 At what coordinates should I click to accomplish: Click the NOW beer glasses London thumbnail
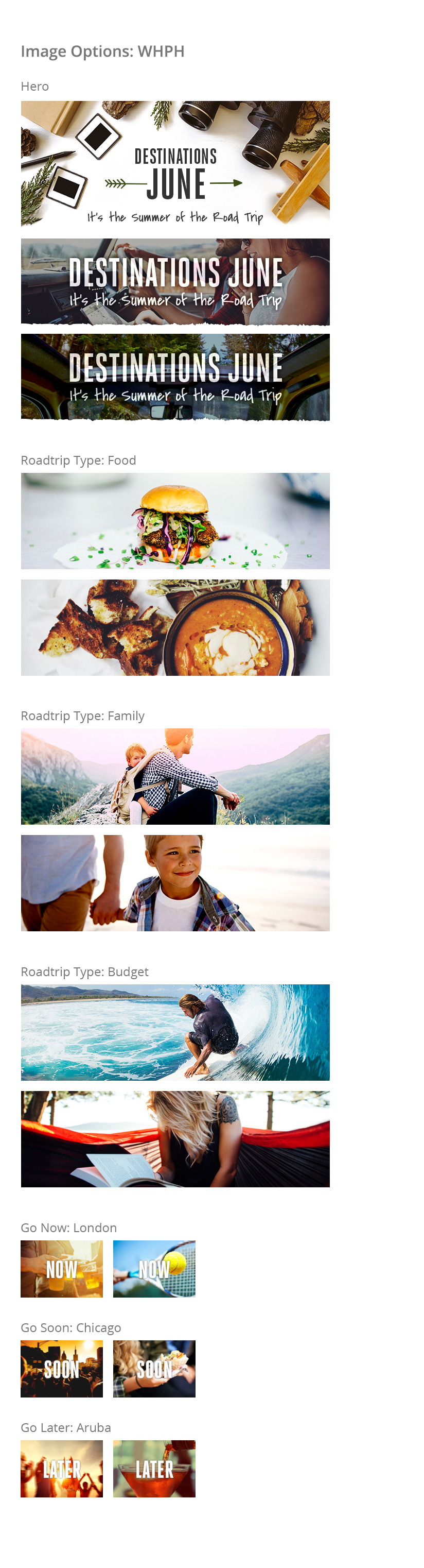61,1269
